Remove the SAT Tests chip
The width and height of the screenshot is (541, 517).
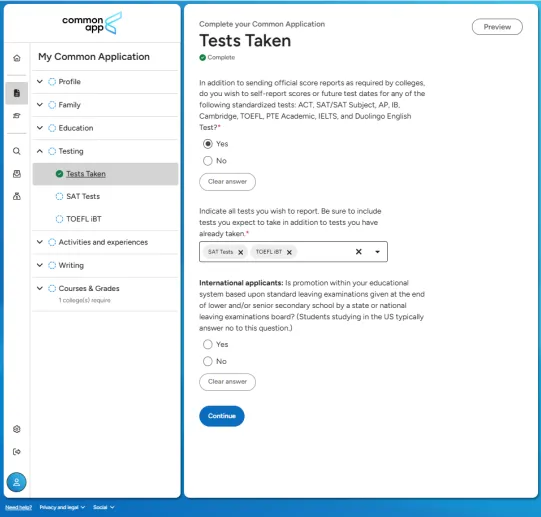coord(241,252)
